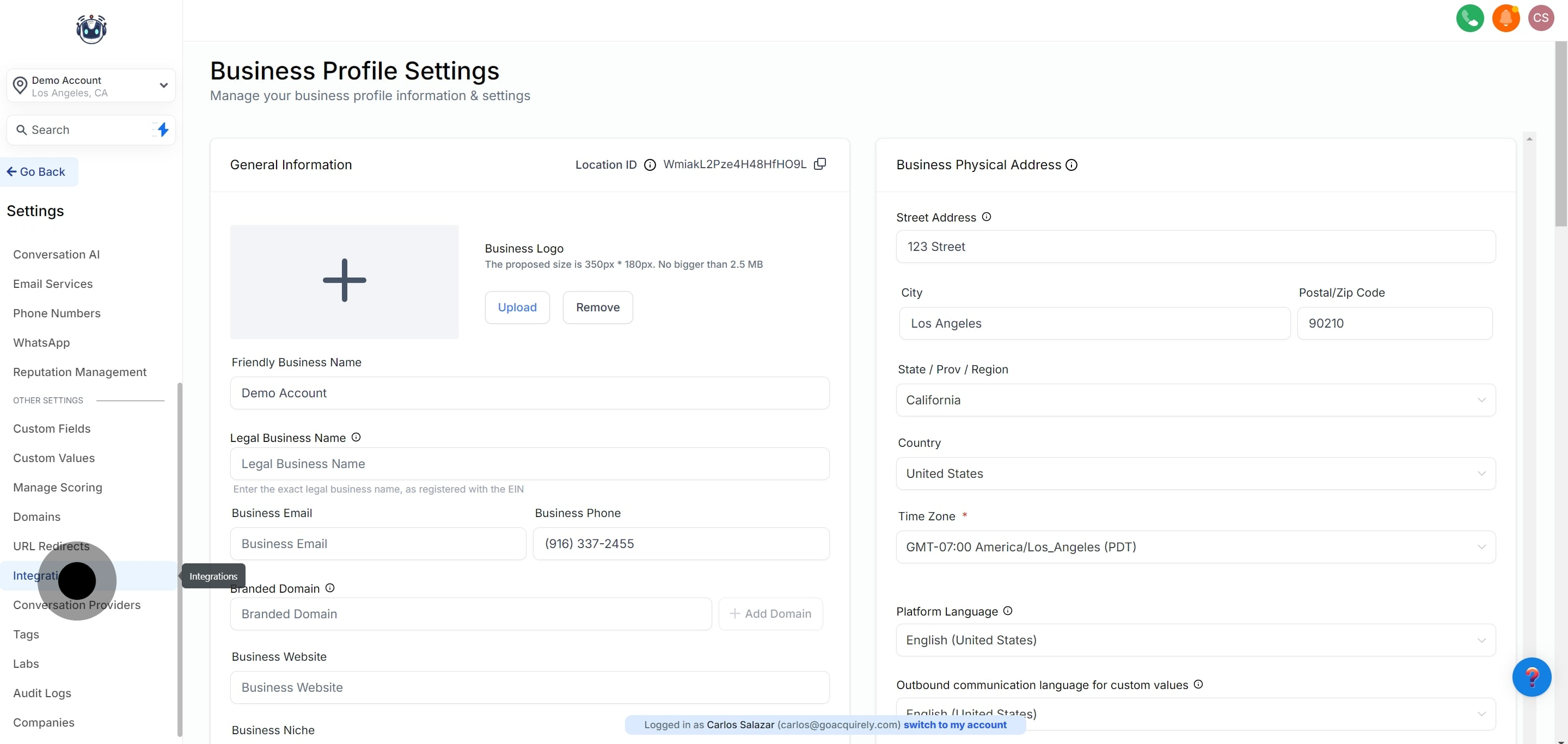Copy the Location ID
Screen dimensions: 1568x744
point(820,164)
